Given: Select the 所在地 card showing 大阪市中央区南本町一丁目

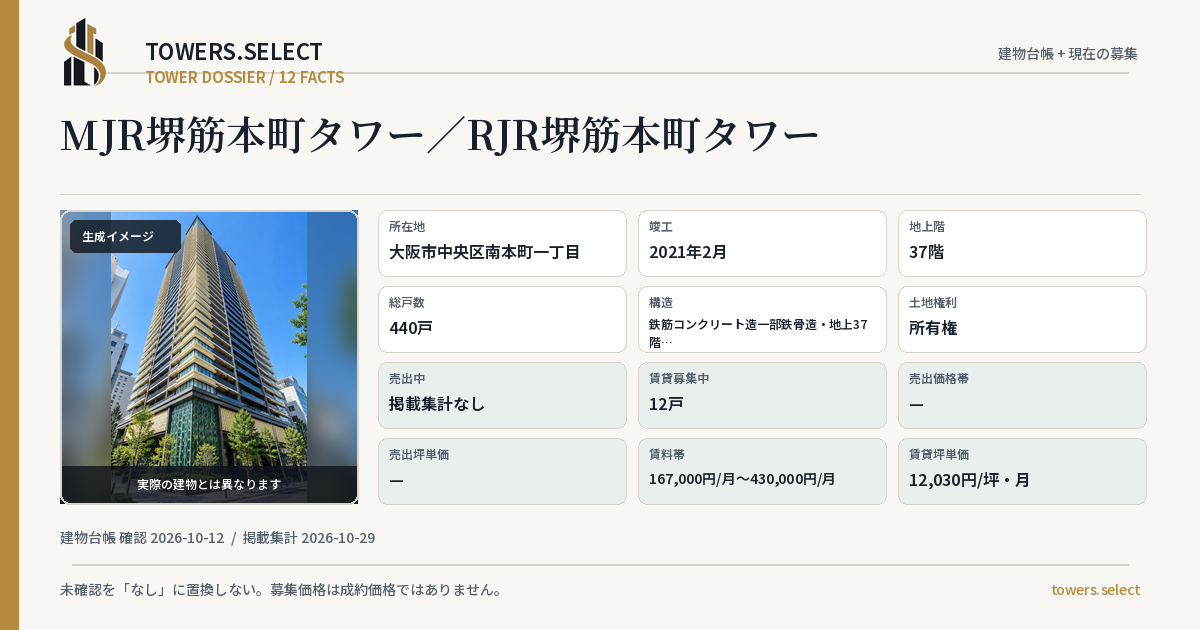Looking at the screenshot, I should (502, 243).
